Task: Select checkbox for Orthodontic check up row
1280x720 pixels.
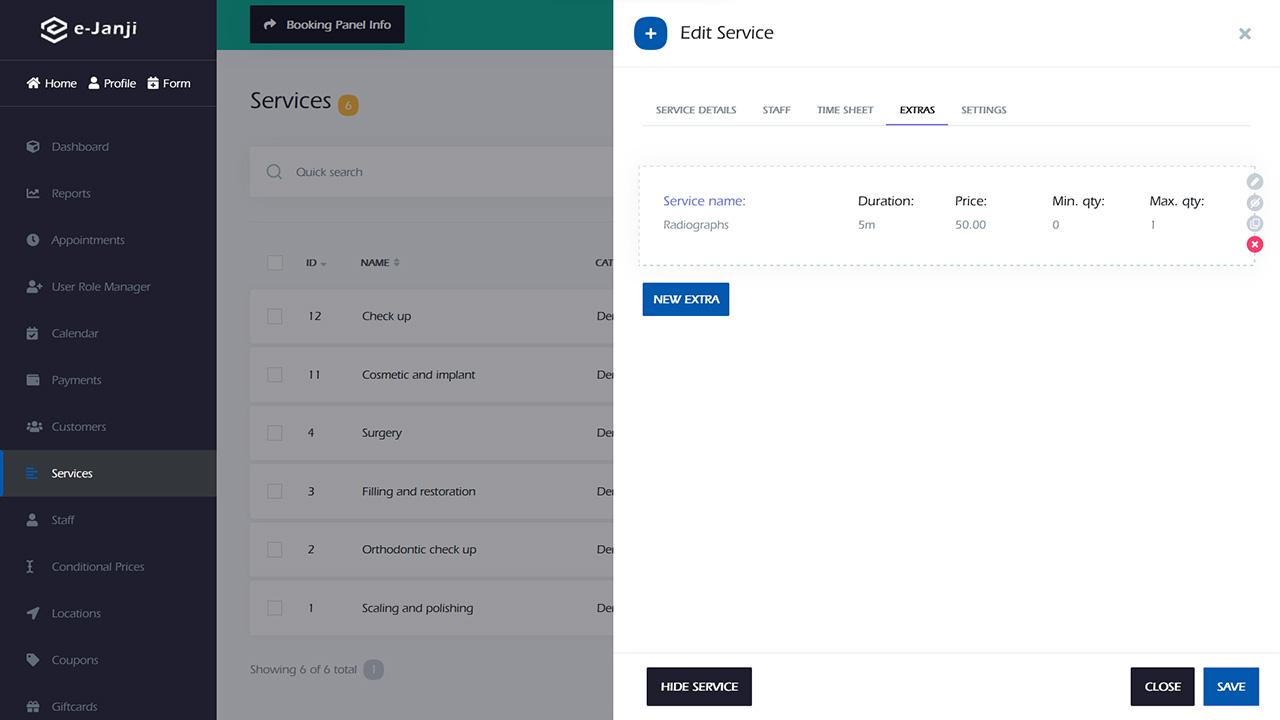Action: tap(275, 550)
